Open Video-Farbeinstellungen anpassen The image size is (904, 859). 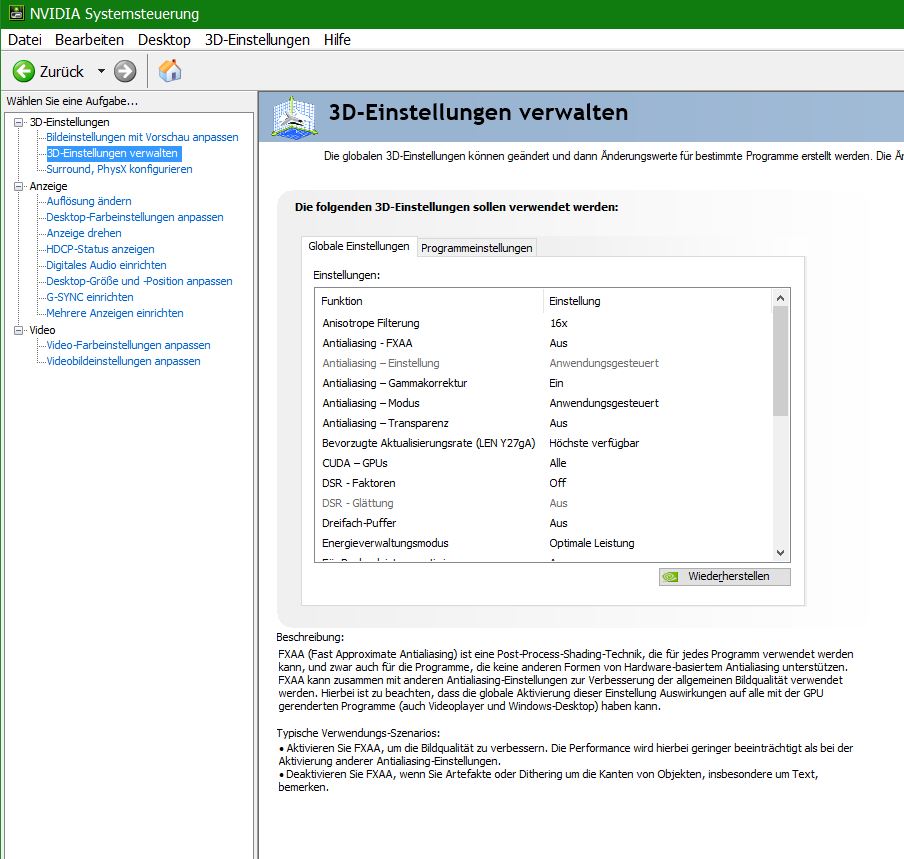(x=128, y=345)
